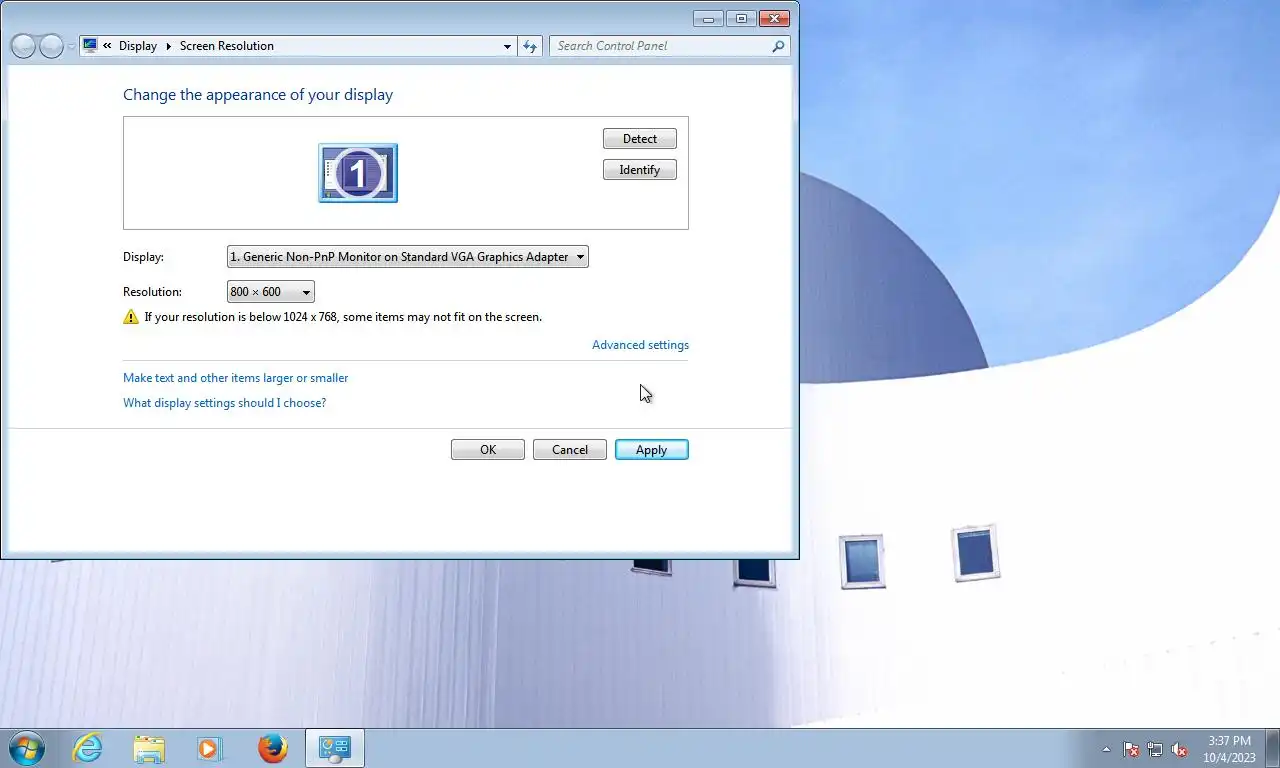Click the Apply button
Screen dimensions: 1280x768
click(x=652, y=450)
